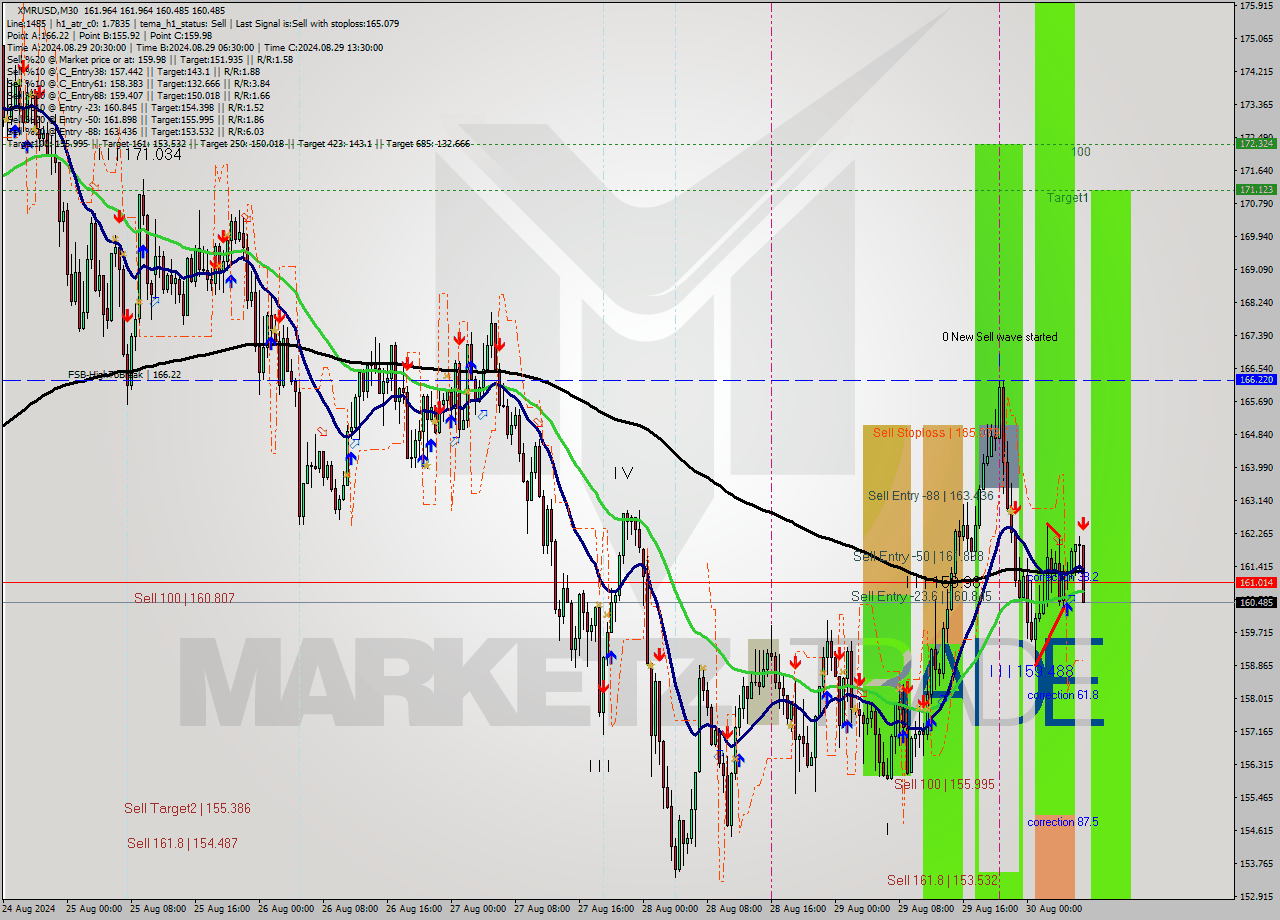Select the 'FSB-HighToBreak | 166.22' label
The image size is (1280, 920).
[x=124, y=375]
